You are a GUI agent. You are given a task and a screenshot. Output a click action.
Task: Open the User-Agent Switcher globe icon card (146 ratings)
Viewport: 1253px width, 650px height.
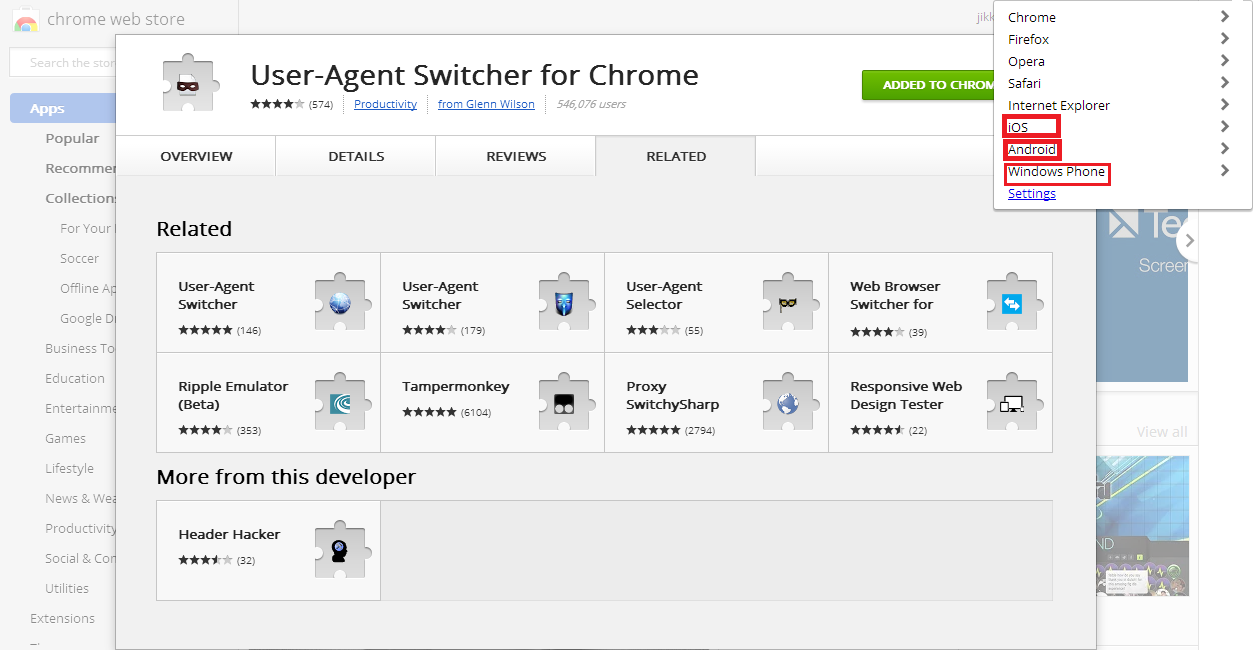[268, 302]
